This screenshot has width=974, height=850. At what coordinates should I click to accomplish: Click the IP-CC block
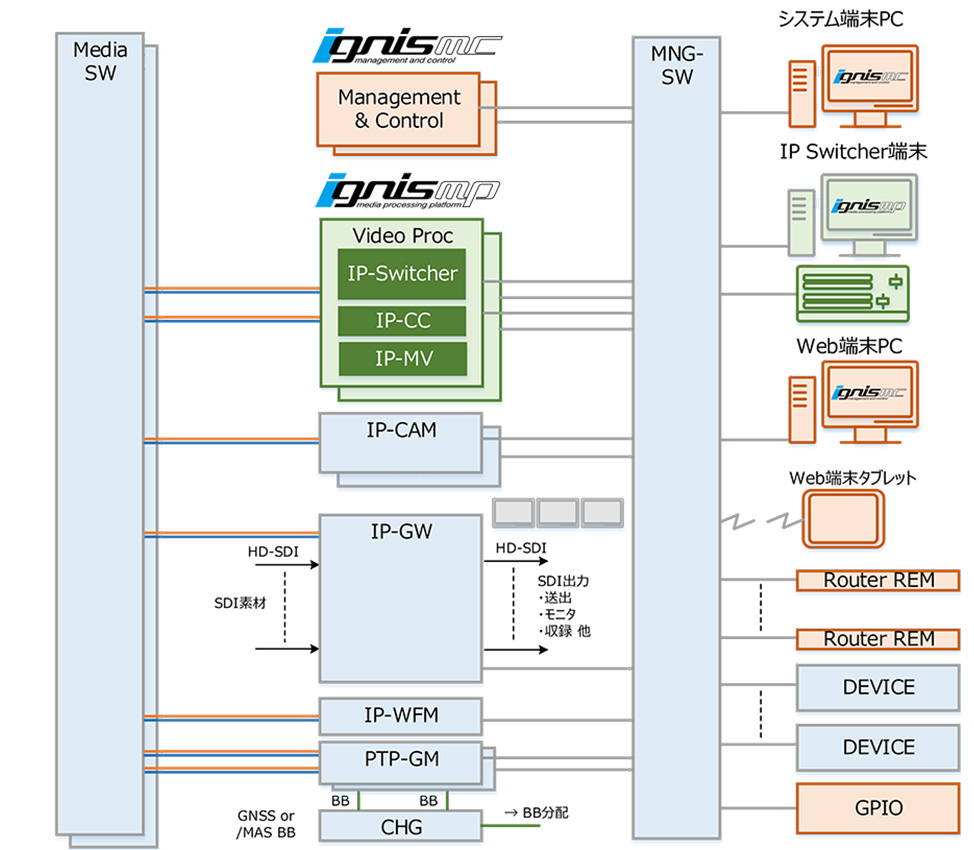click(402, 320)
